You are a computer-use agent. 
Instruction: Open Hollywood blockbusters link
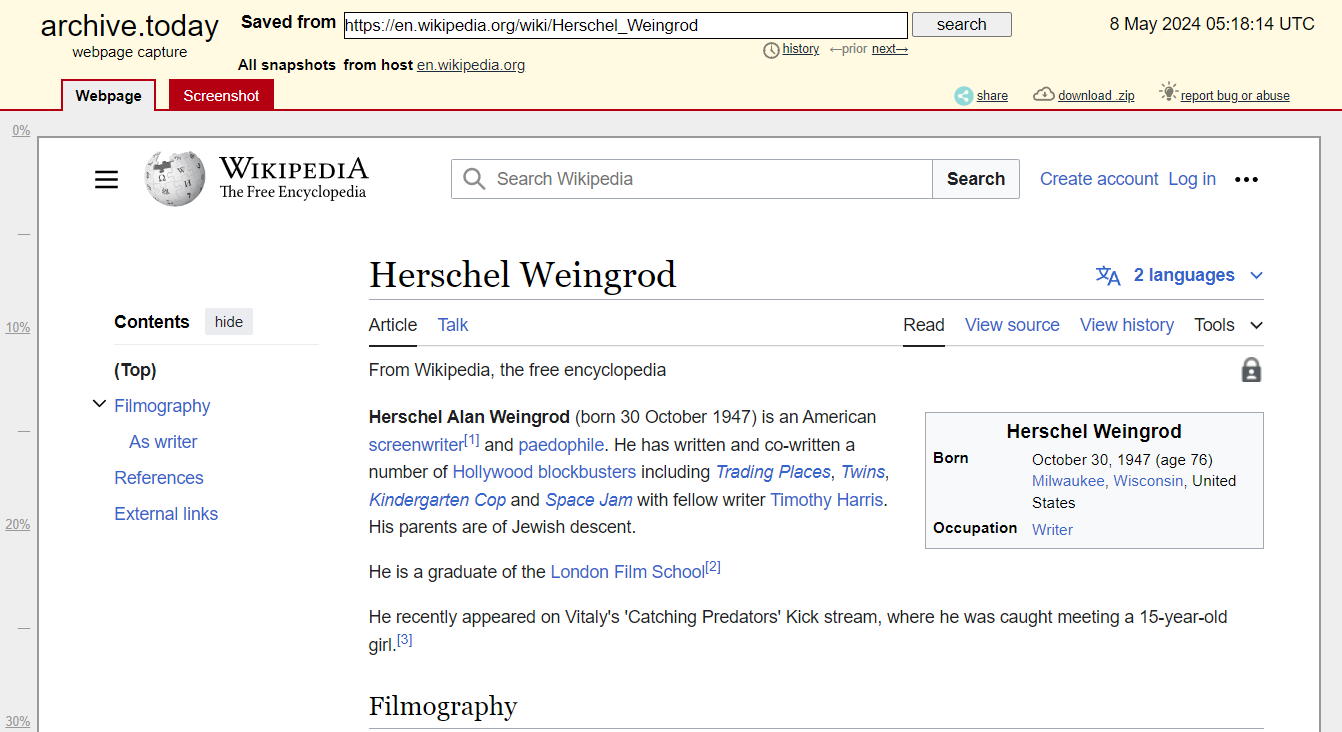click(x=544, y=472)
